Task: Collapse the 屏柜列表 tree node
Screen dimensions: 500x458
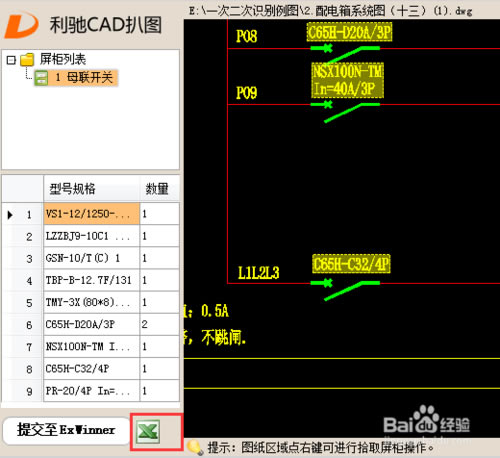Action: coord(11,60)
